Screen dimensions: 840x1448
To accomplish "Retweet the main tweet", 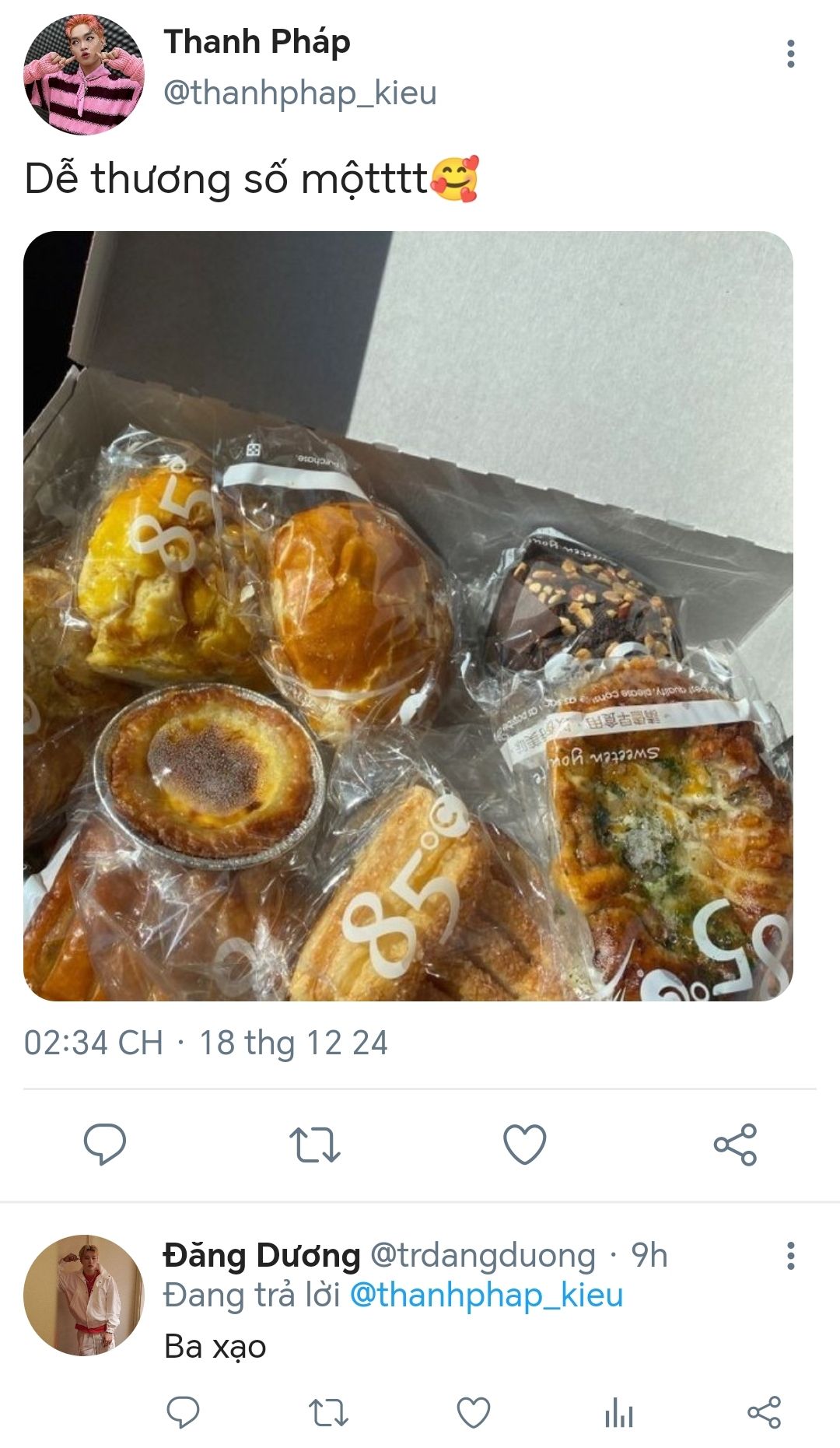I will pos(314,1145).
